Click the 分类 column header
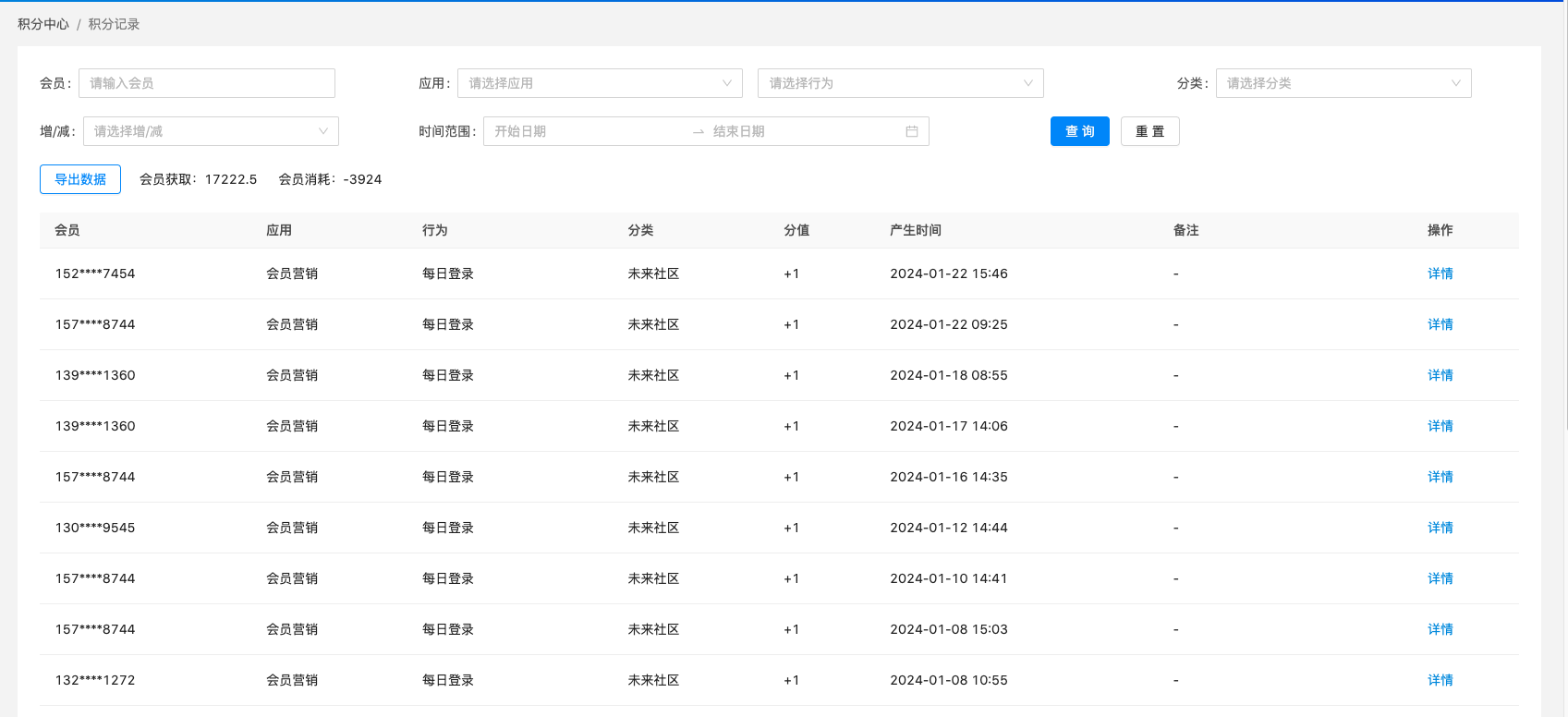Image resolution: width=1568 pixels, height=717 pixels. 640,230
